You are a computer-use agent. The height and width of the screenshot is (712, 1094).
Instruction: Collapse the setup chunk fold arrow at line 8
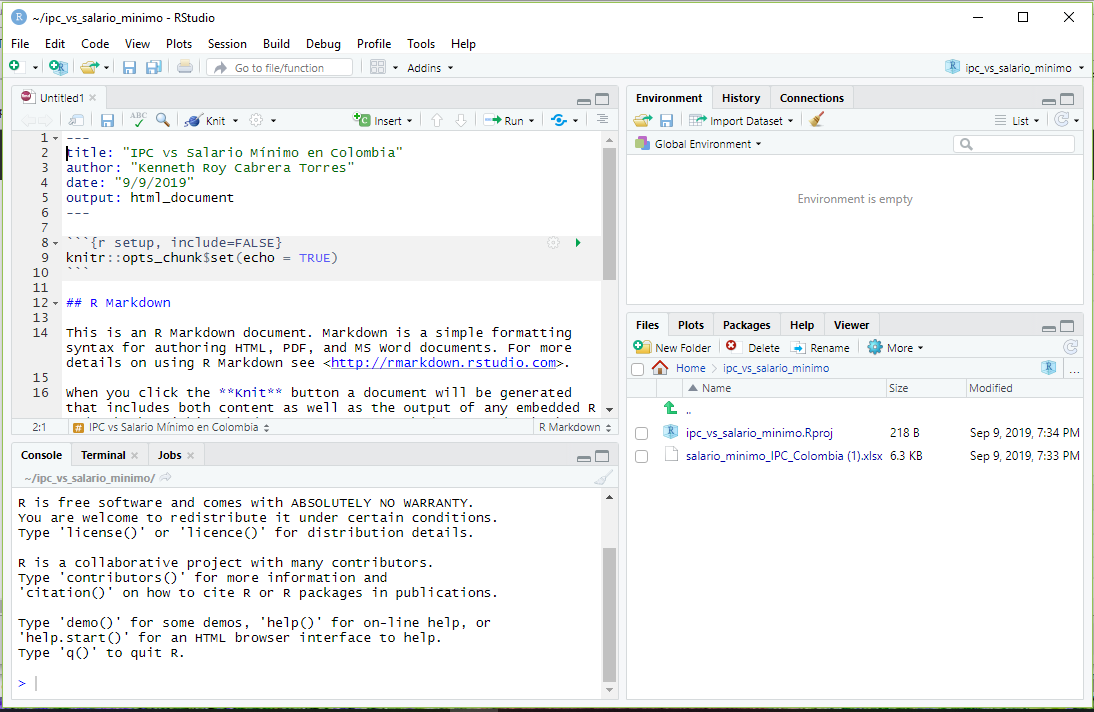[x=55, y=244]
